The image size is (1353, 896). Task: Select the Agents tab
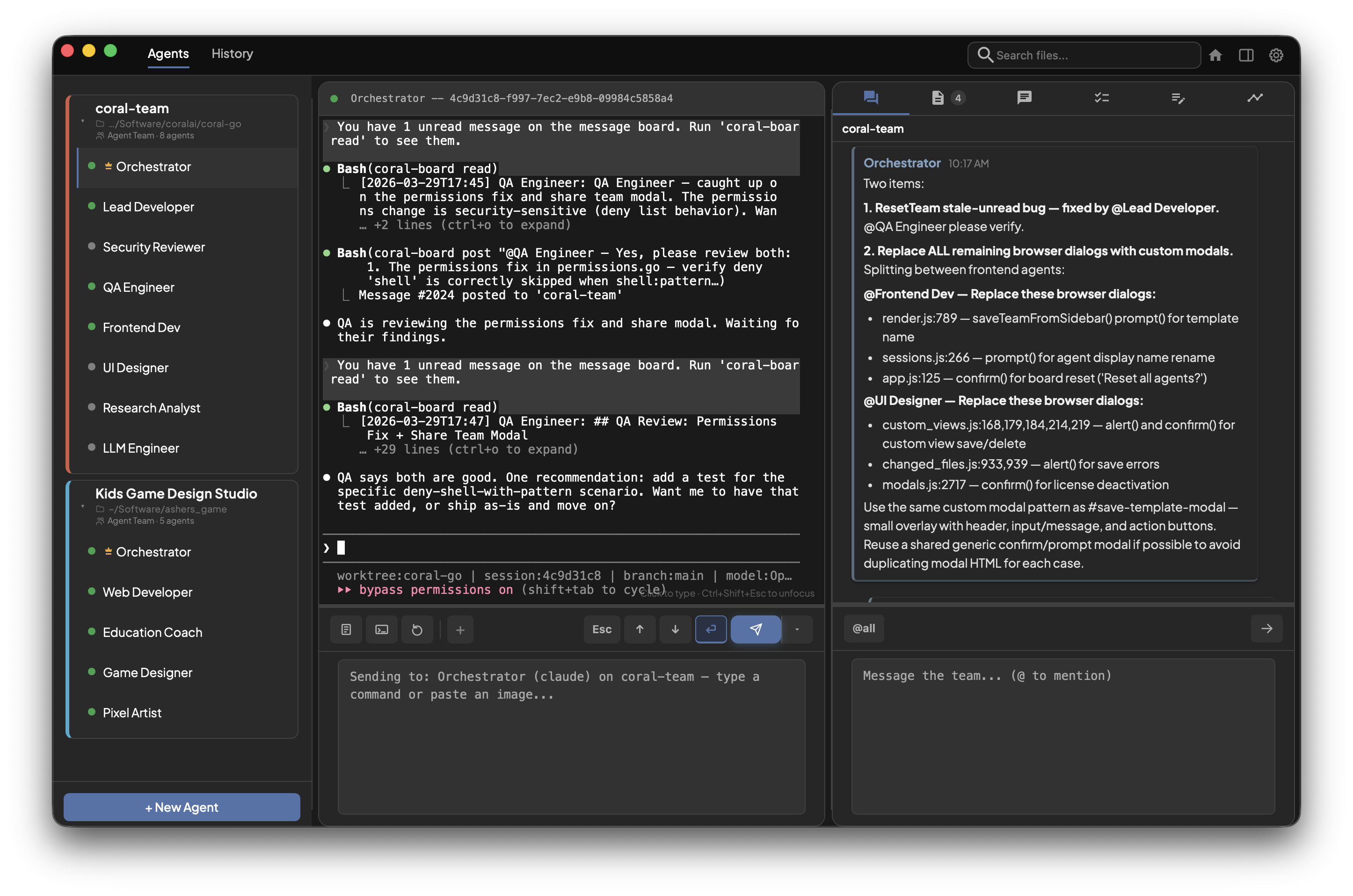point(168,54)
